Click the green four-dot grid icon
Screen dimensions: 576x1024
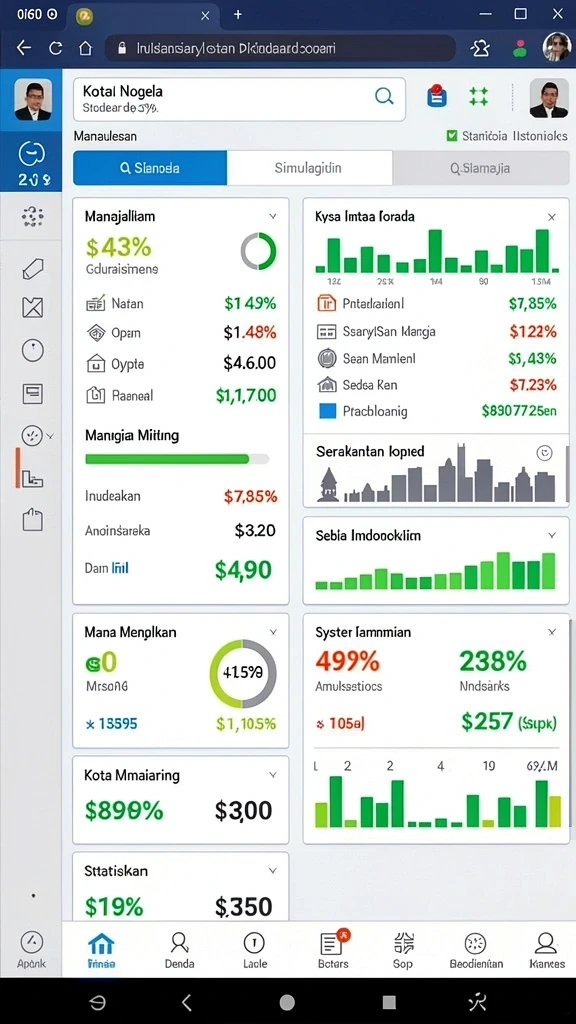(479, 97)
